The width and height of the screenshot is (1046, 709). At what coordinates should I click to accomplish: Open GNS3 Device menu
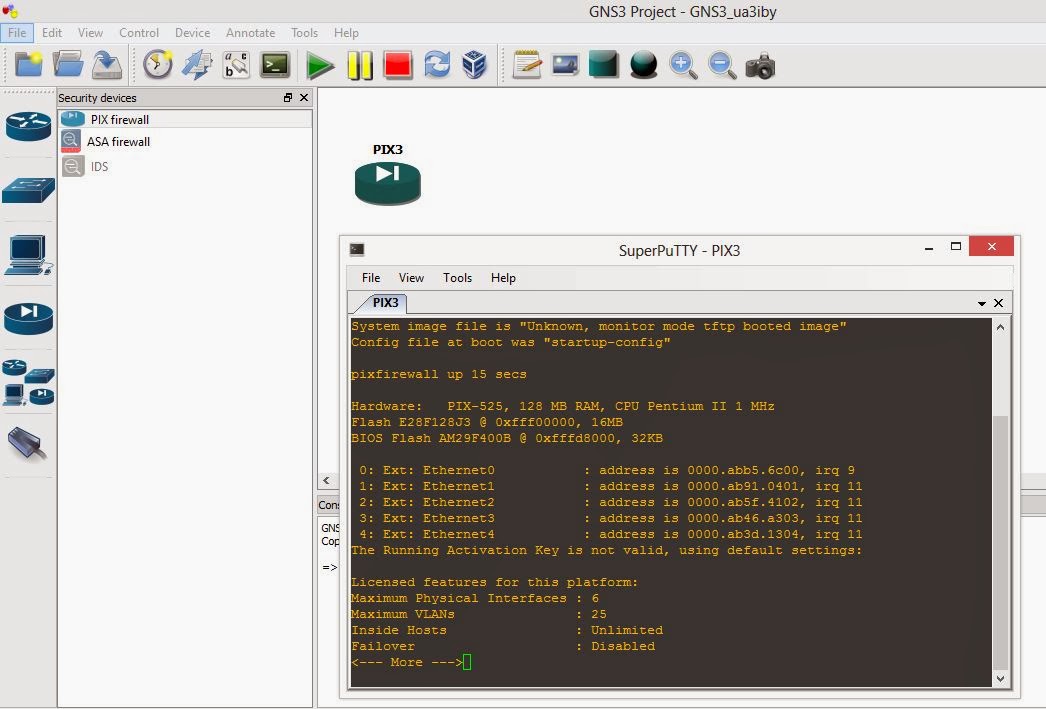pyautogui.click(x=192, y=33)
